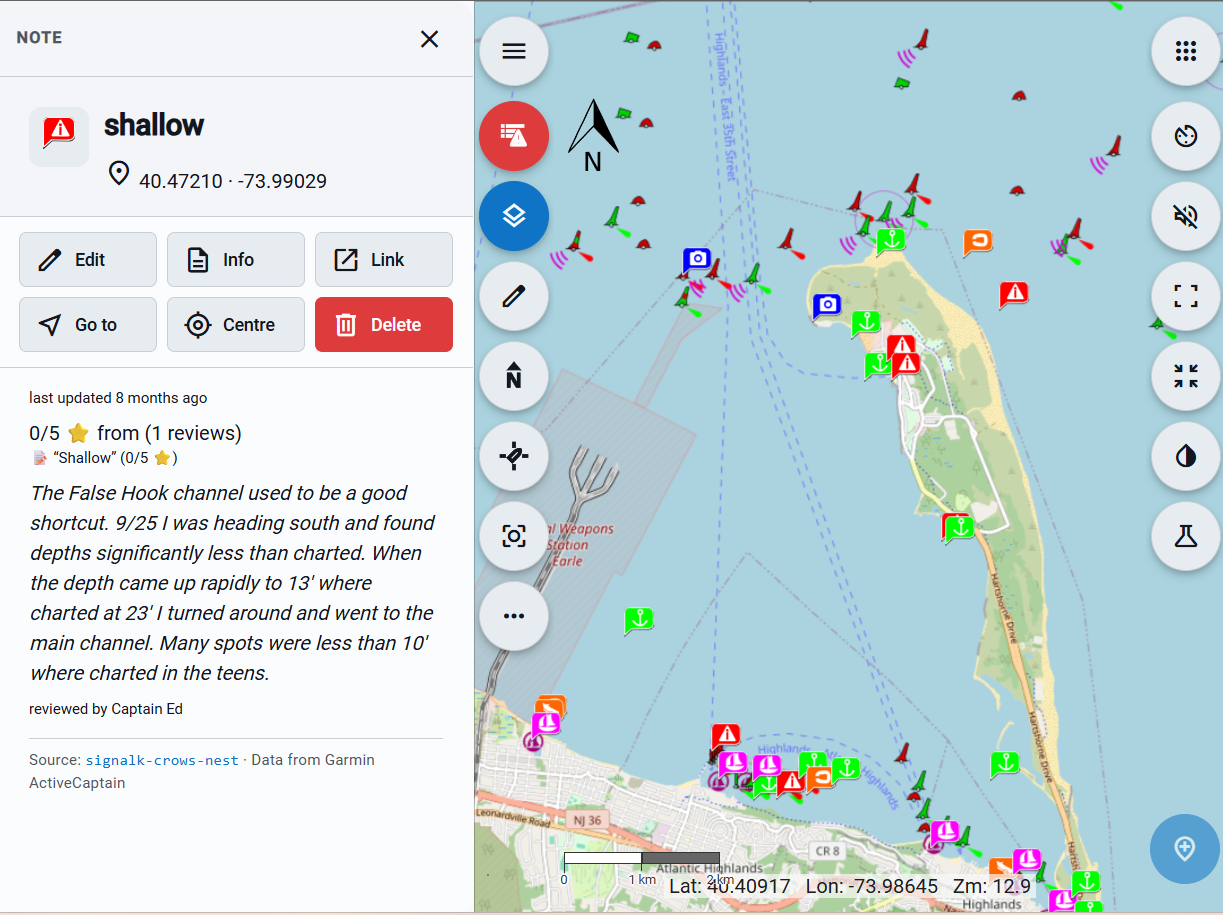Screen dimensions: 1223x915
Task: Click the north arrow compass on map
Action: click(x=593, y=135)
